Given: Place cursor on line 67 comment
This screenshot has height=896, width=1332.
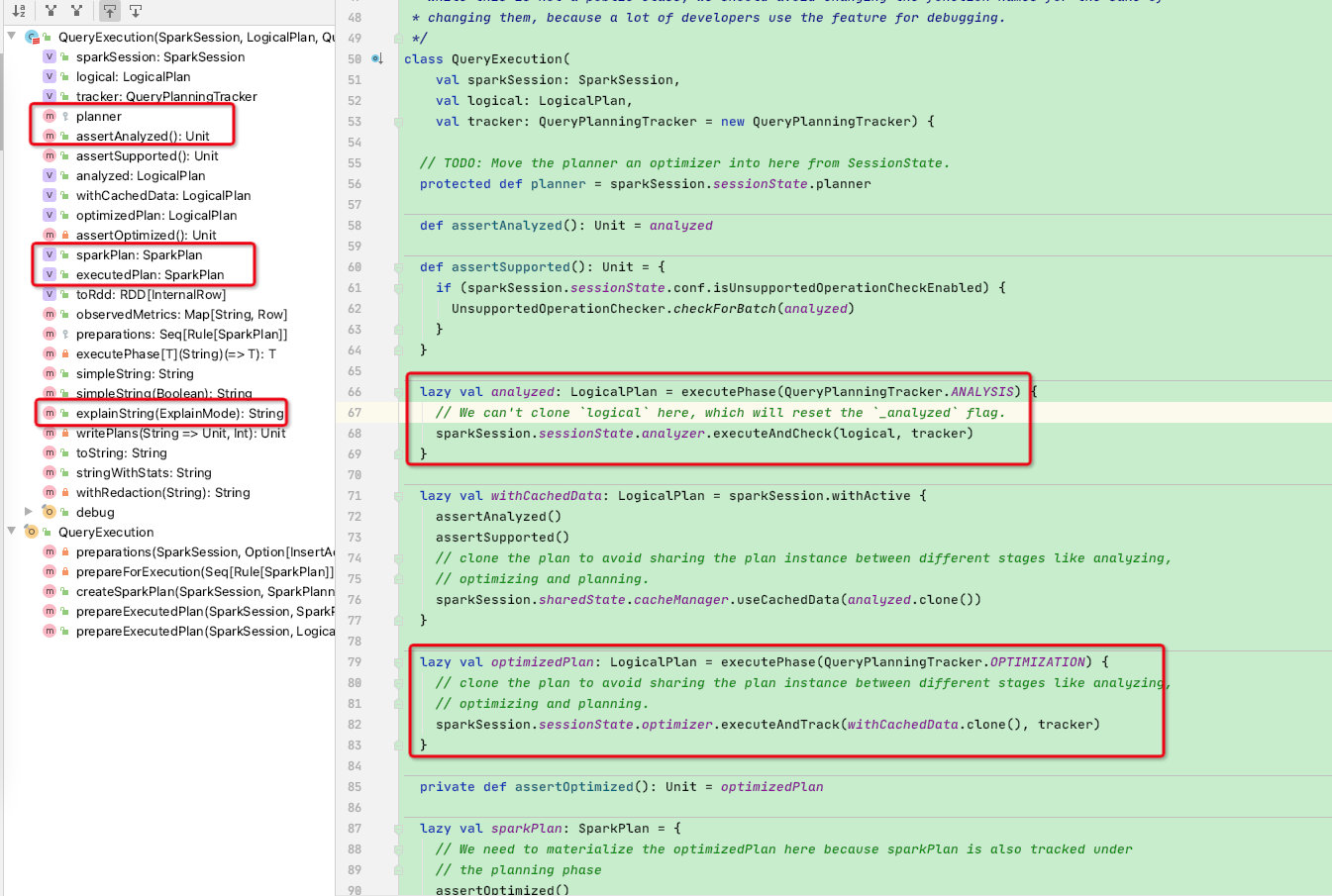Looking at the screenshot, I should click(720, 413).
